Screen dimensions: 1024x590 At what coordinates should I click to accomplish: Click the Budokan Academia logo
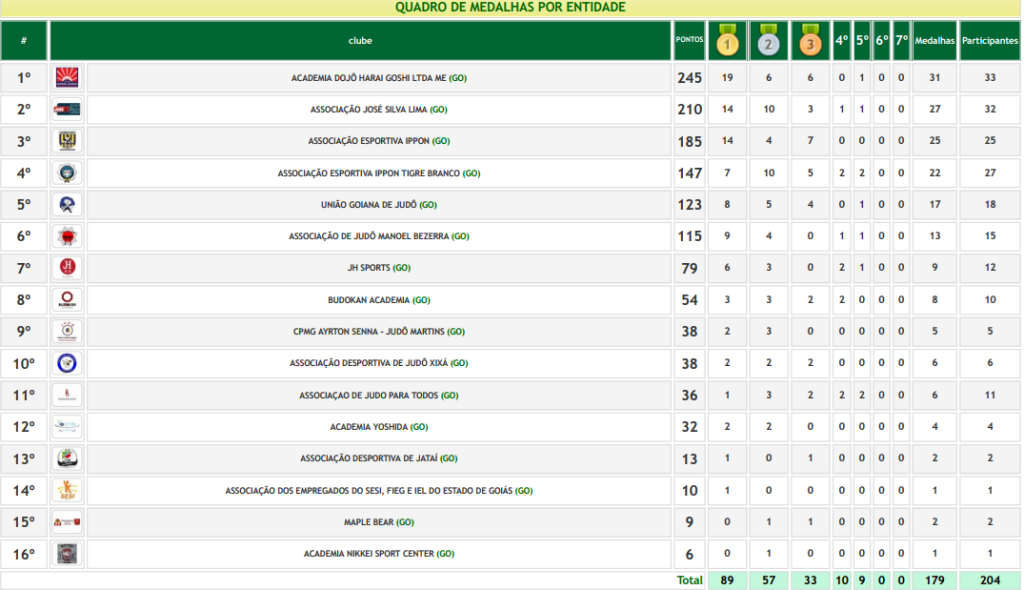[x=67, y=300]
